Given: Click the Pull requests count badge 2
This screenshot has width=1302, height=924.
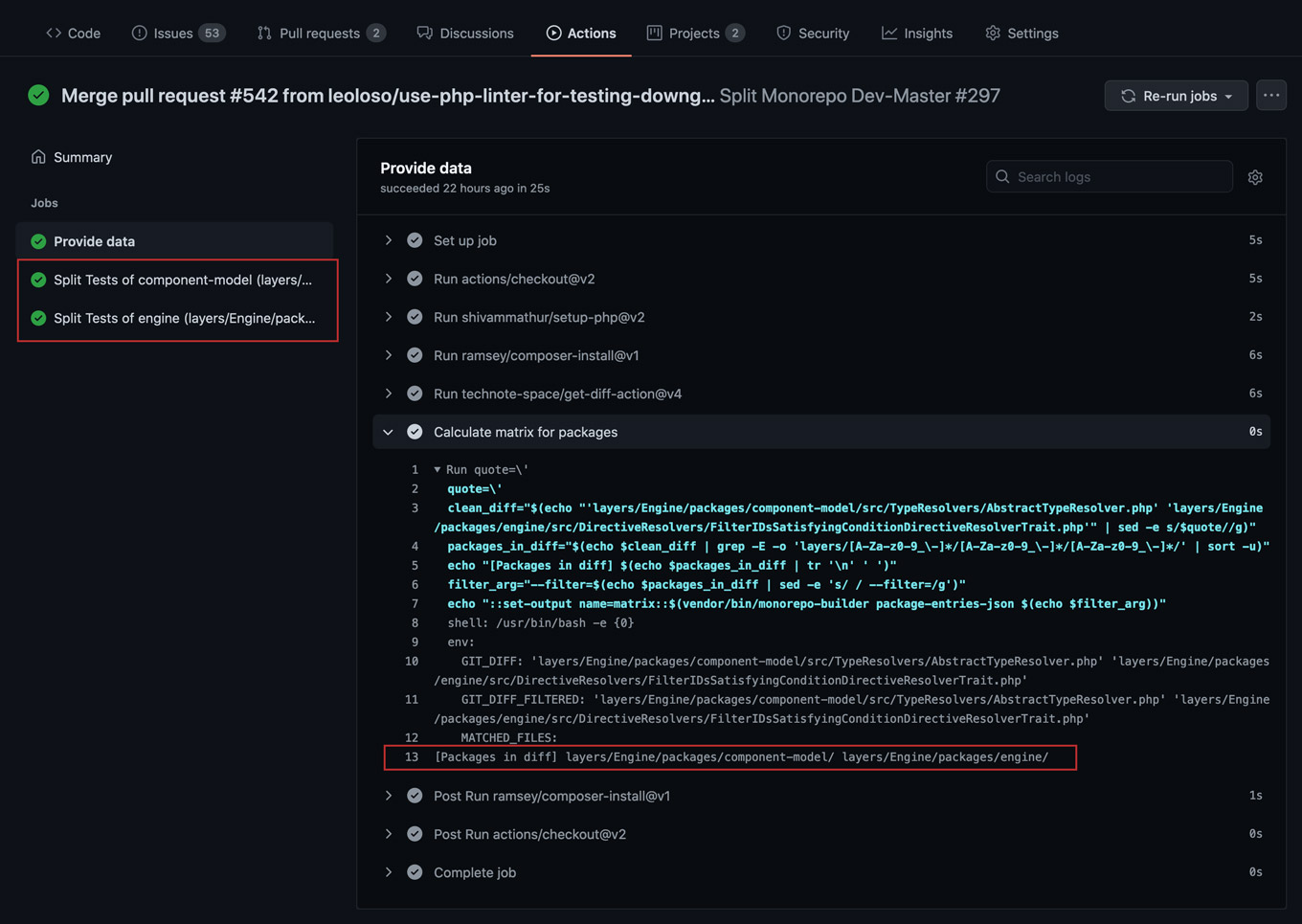Looking at the screenshot, I should click(x=376, y=33).
